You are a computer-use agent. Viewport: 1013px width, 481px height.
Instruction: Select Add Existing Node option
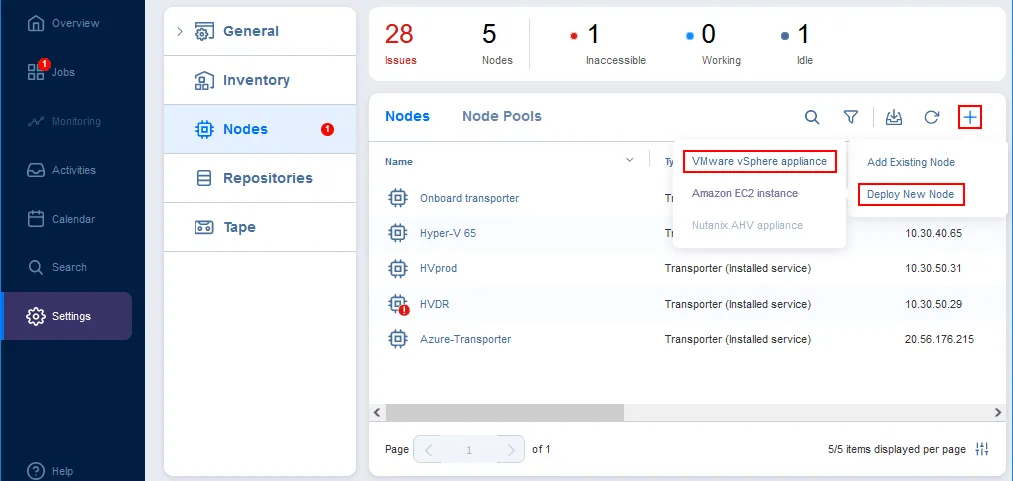click(x=910, y=162)
